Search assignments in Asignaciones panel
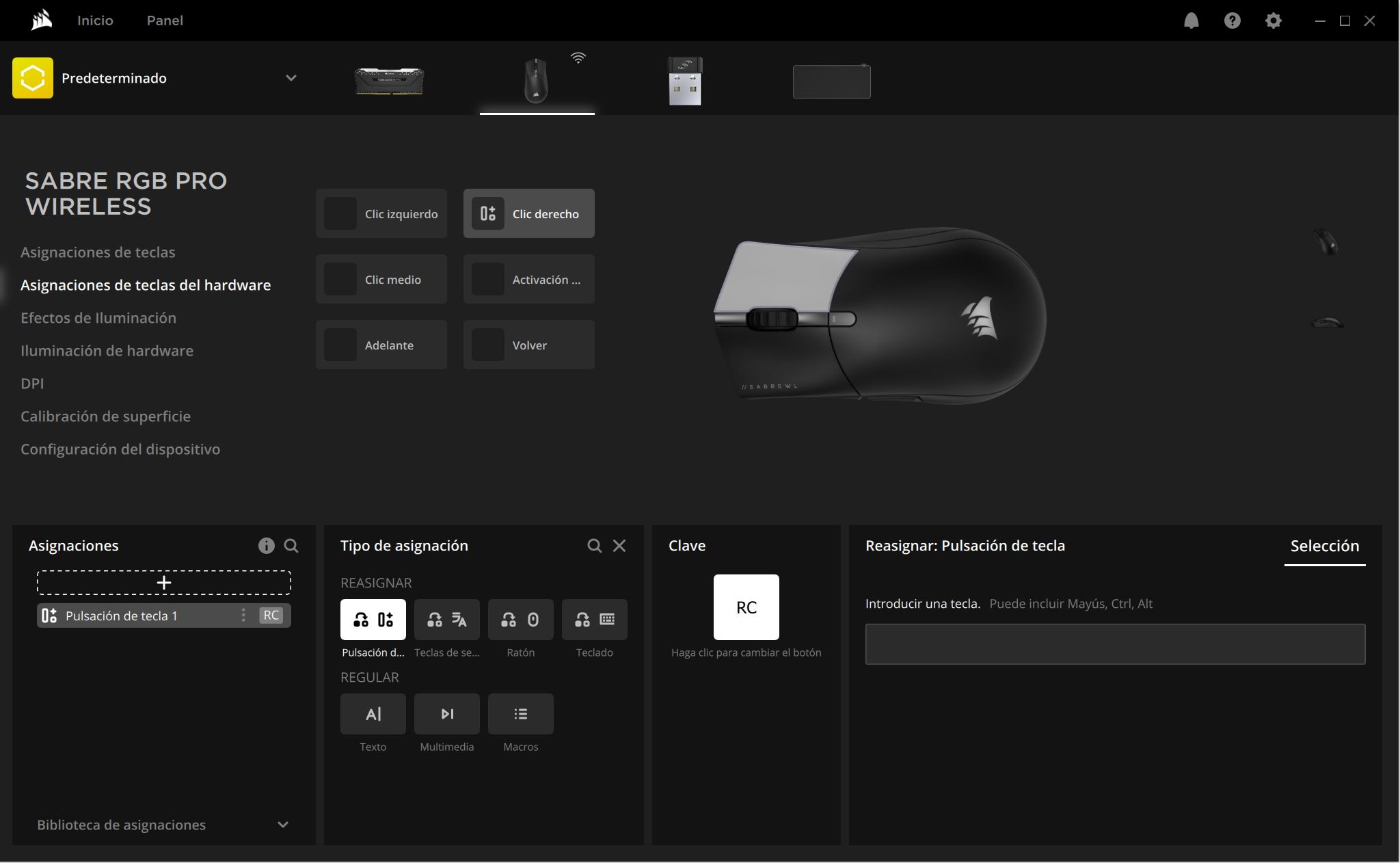 coord(291,546)
